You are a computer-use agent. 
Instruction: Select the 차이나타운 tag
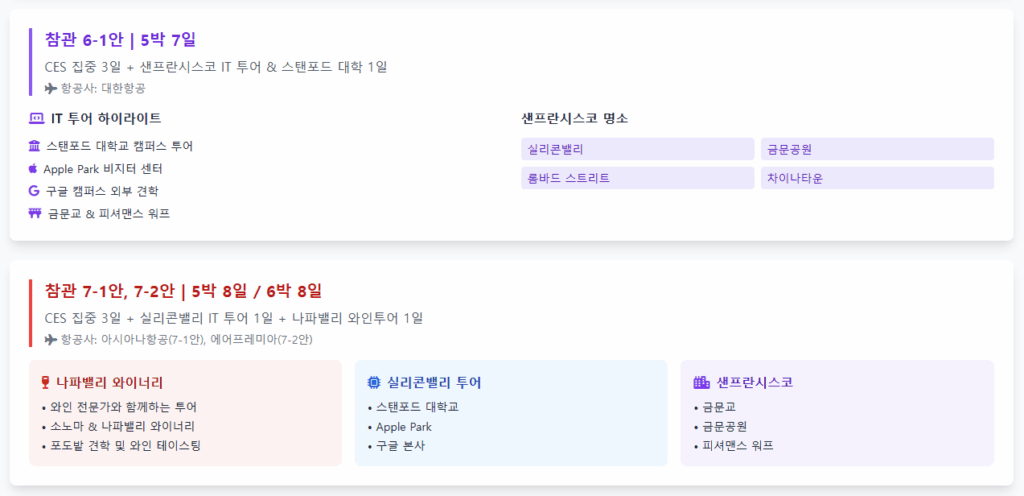coord(877,178)
